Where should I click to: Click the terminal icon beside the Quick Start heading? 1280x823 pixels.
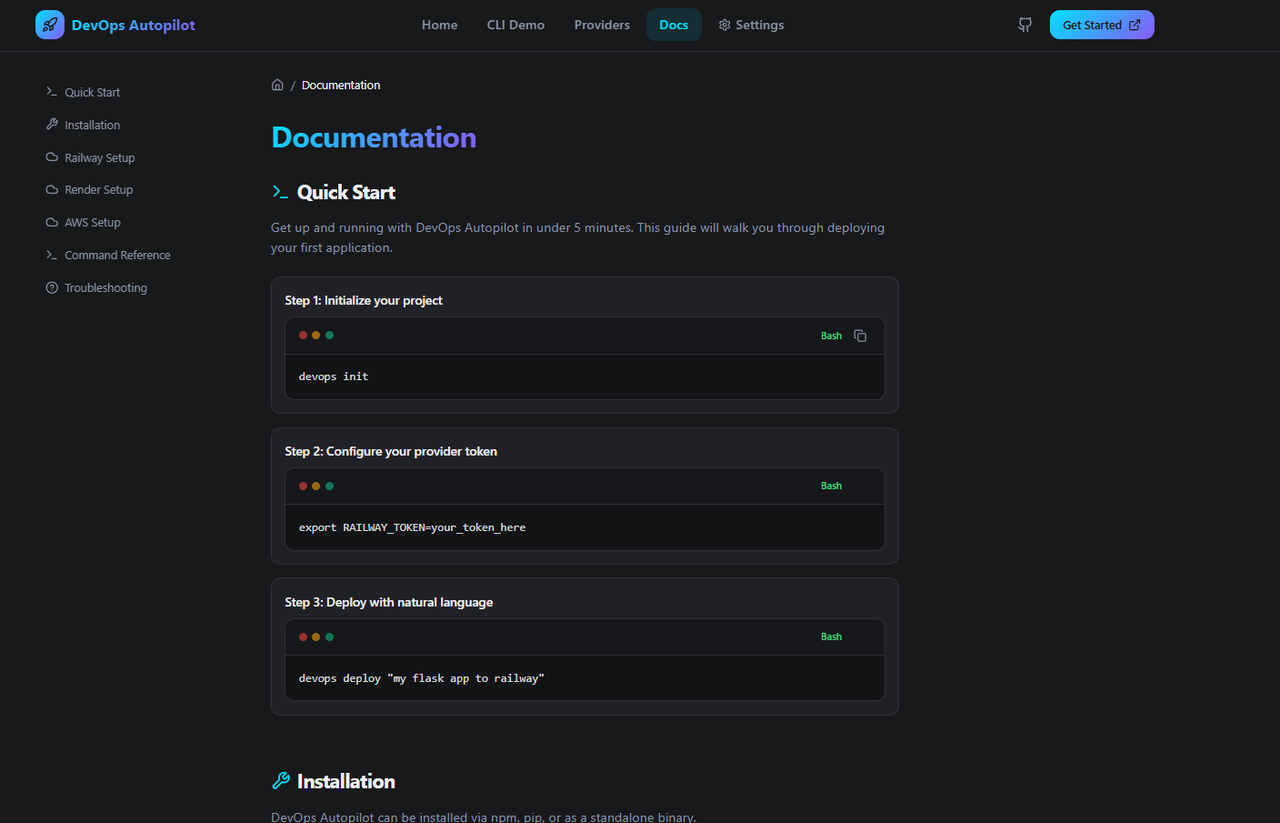(280, 192)
